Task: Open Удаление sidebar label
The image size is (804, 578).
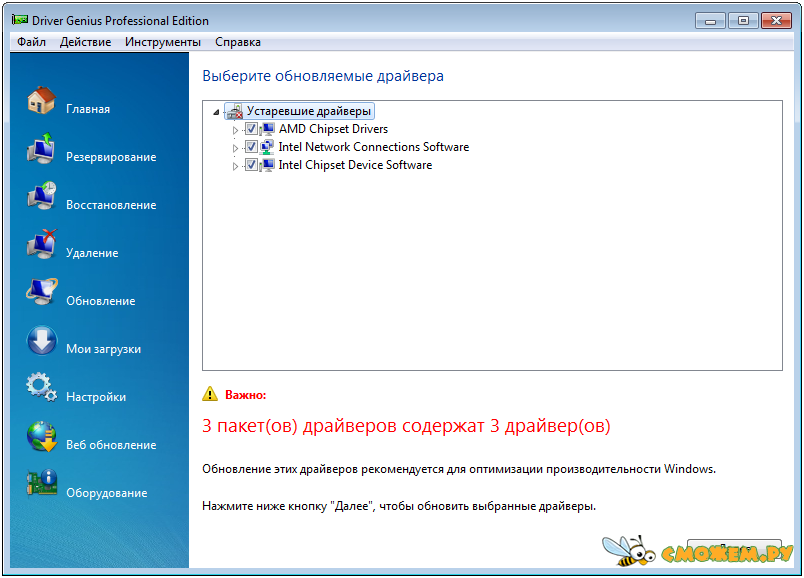Action: click(x=92, y=253)
